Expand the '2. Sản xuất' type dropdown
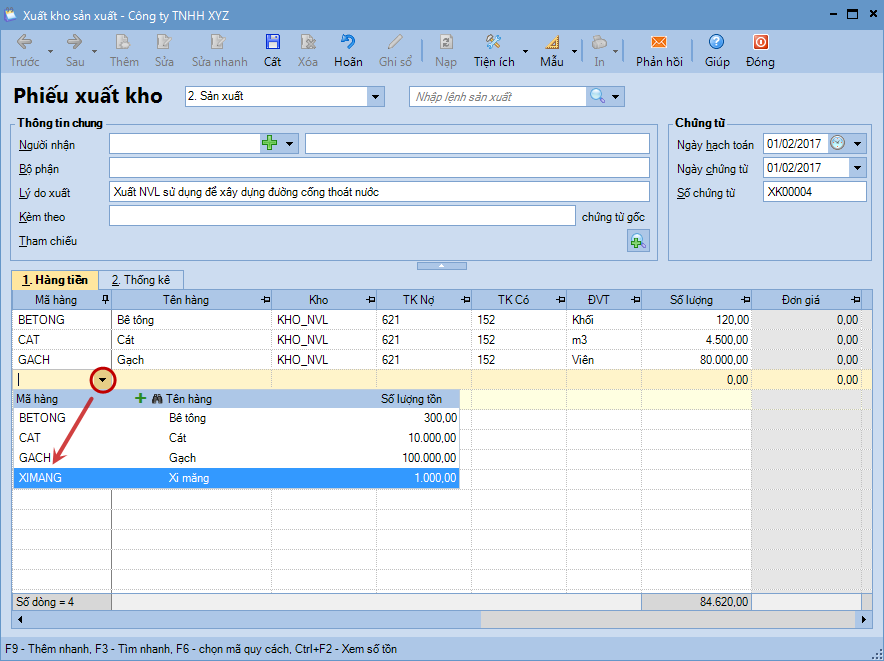The height and width of the screenshot is (661, 884). (376, 97)
